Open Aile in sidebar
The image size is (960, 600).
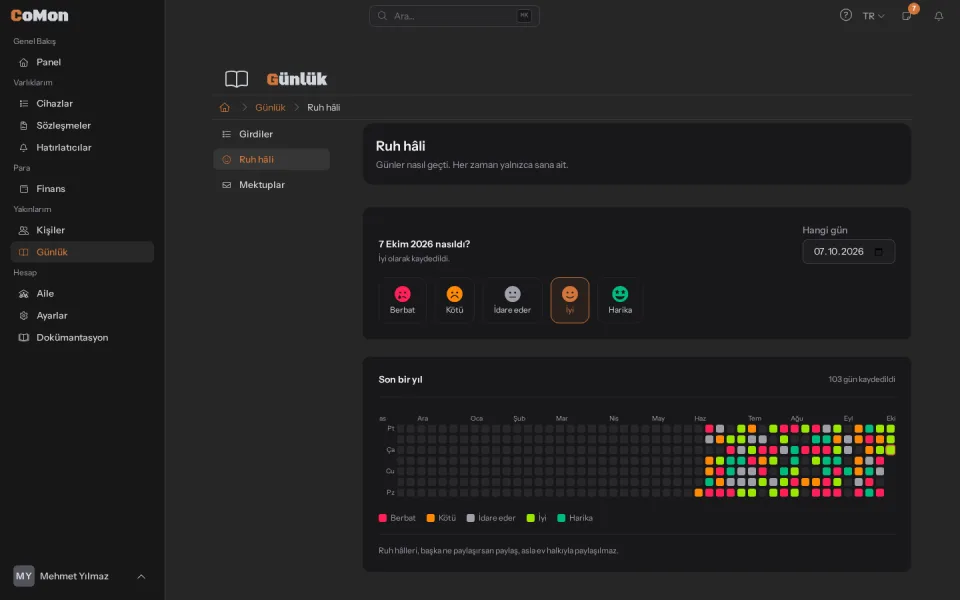click(82, 294)
